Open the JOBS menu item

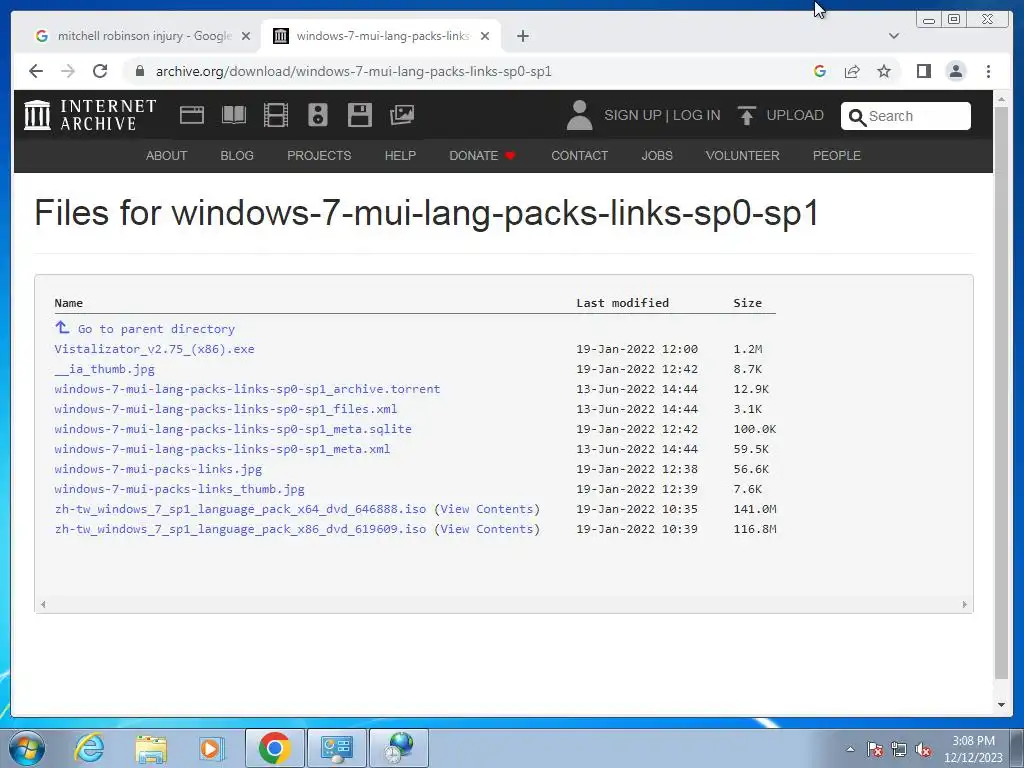[x=657, y=155]
